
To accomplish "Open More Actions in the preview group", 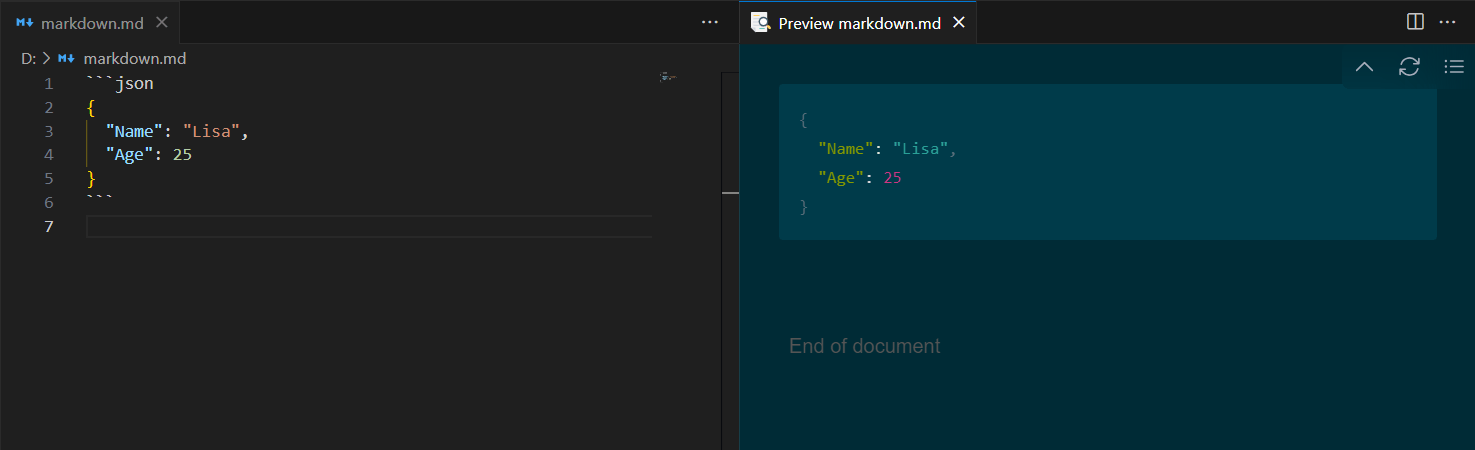I will [x=1447, y=22].
